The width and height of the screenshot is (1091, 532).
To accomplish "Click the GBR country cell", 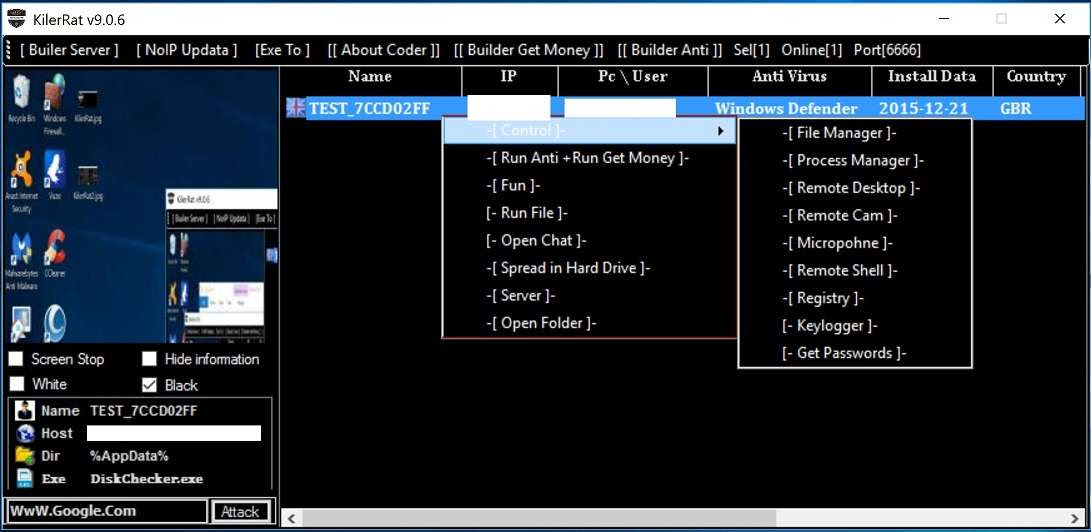I will point(1016,108).
